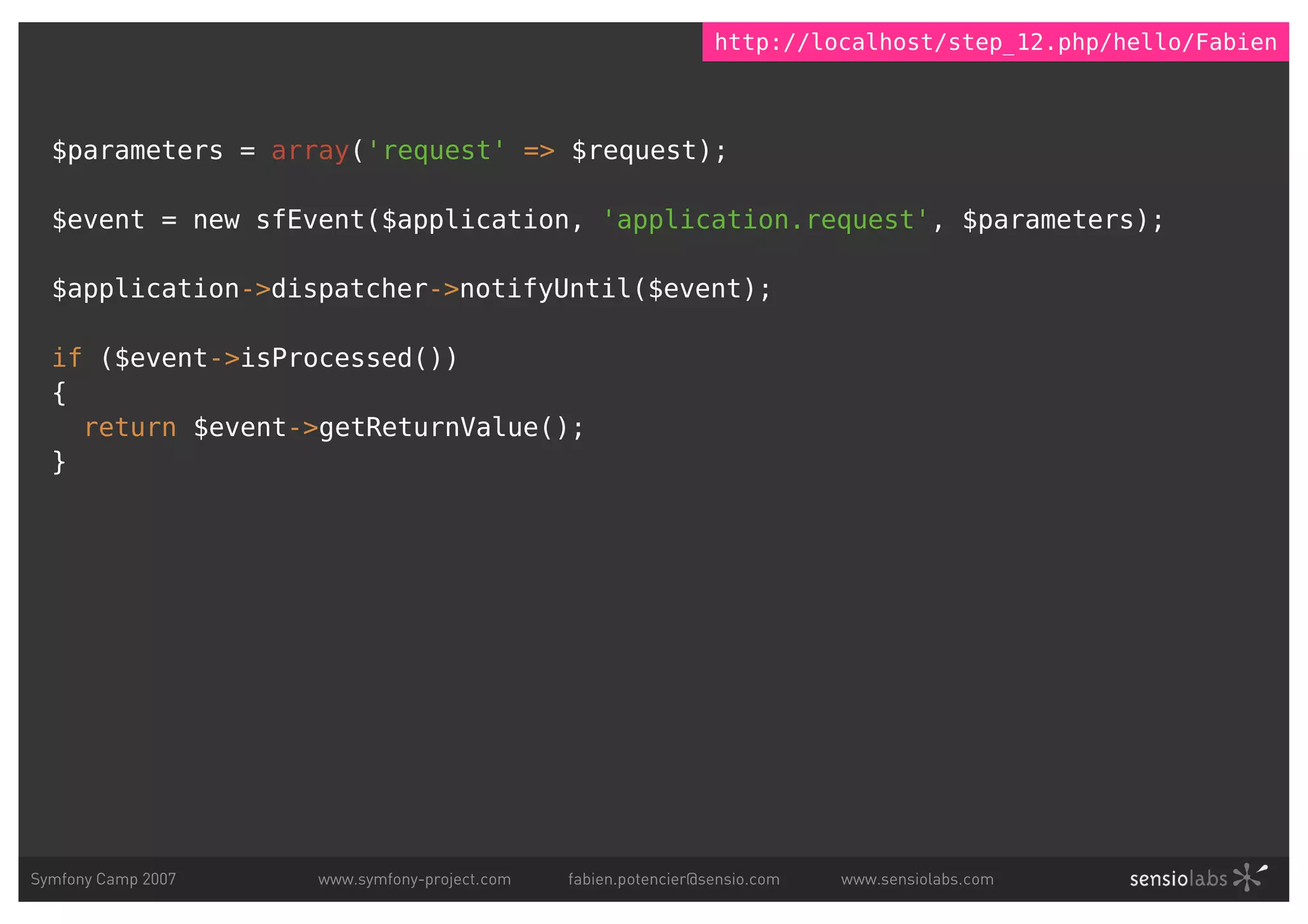Screen dimensions: 1308x924
Task: Click the fabien.potencier@sensio.com email address
Action: (674, 879)
